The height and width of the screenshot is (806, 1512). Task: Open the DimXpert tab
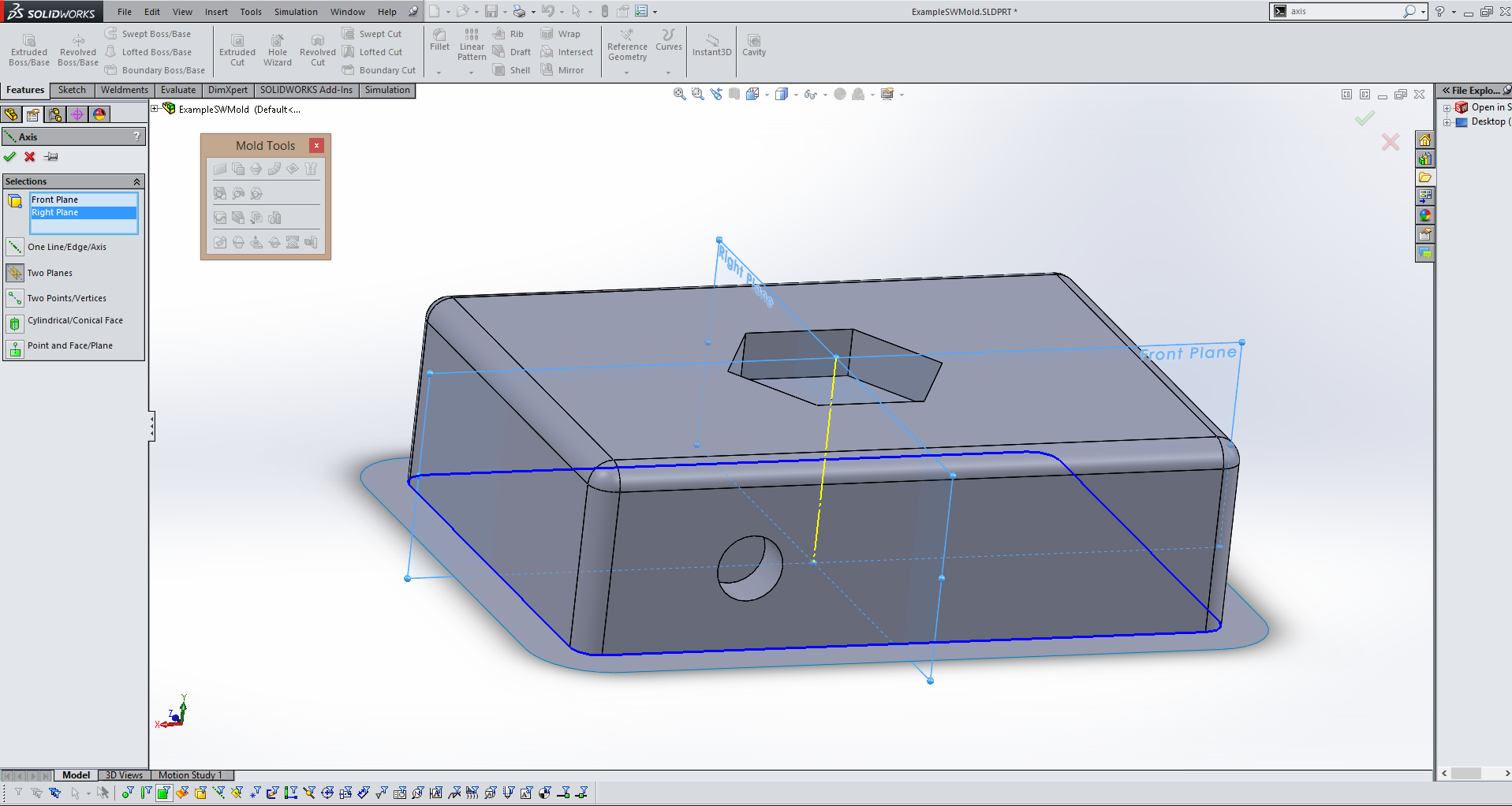coord(228,90)
